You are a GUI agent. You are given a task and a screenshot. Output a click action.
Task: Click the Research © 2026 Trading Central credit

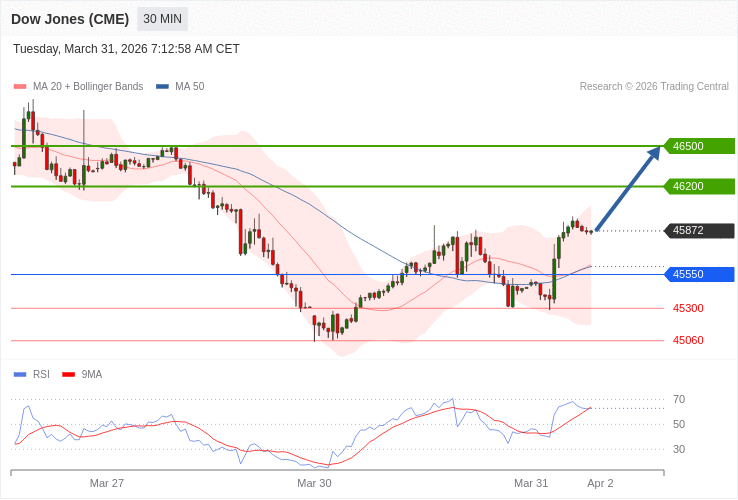tap(654, 87)
